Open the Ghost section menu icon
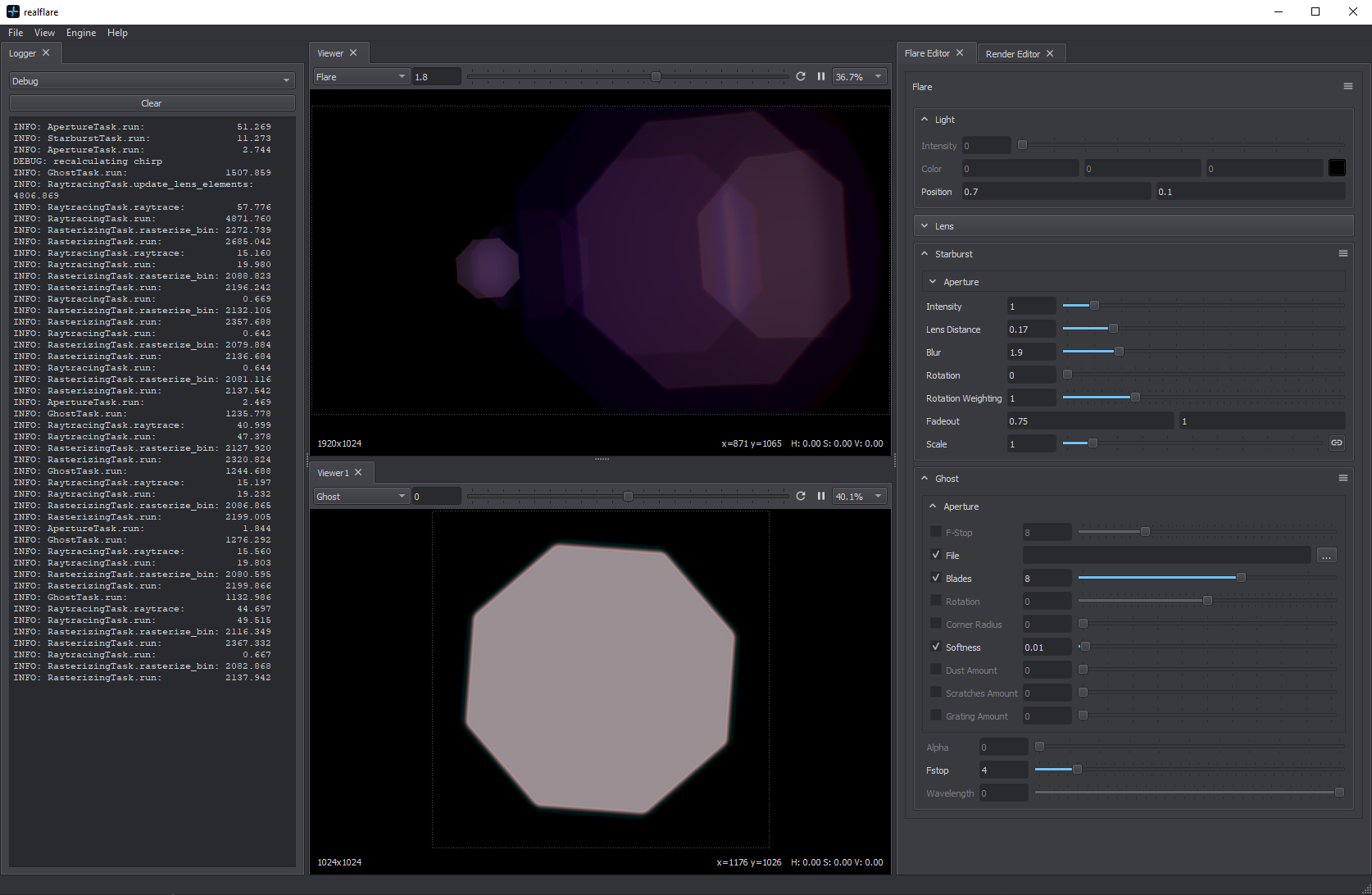Viewport: 1372px width, 895px height. [1342, 478]
